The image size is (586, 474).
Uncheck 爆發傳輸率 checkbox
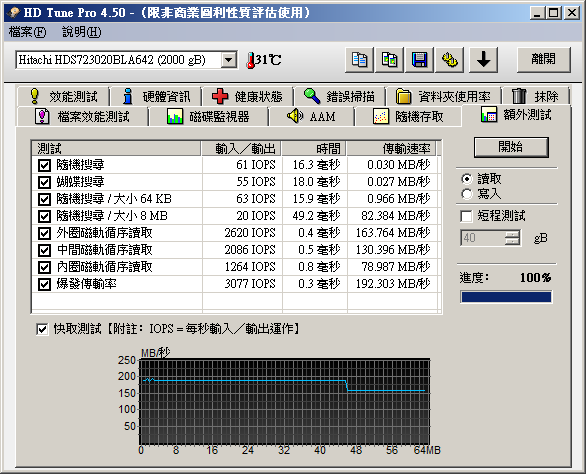[x=44, y=284]
